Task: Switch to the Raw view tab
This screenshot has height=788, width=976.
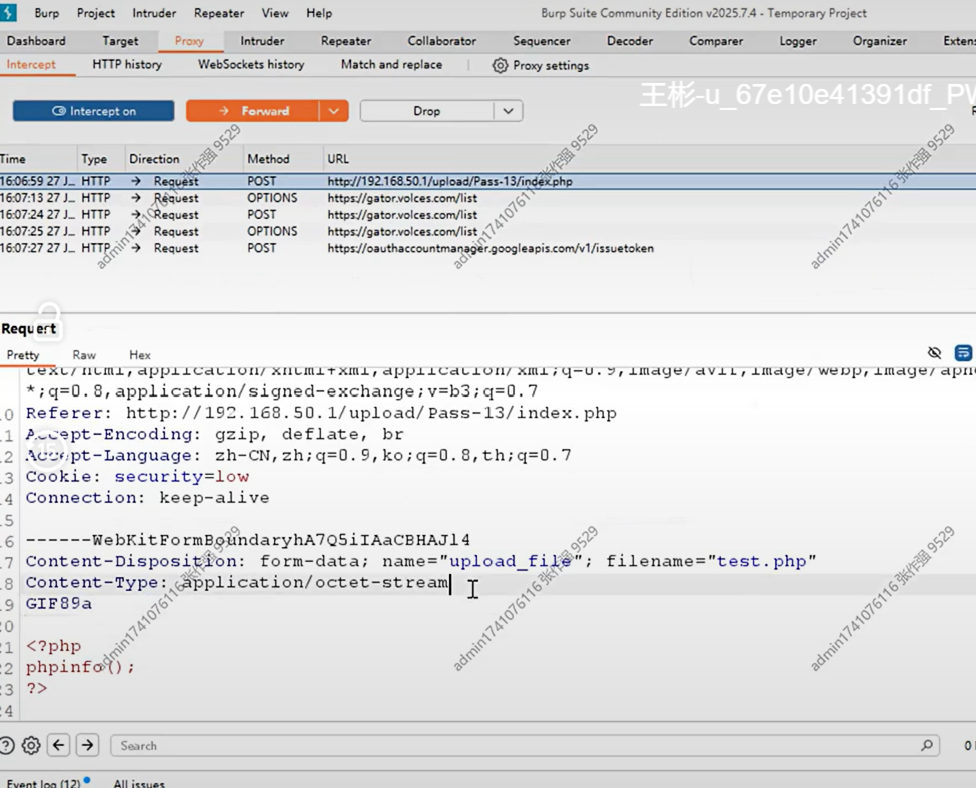Action: point(84,355)
